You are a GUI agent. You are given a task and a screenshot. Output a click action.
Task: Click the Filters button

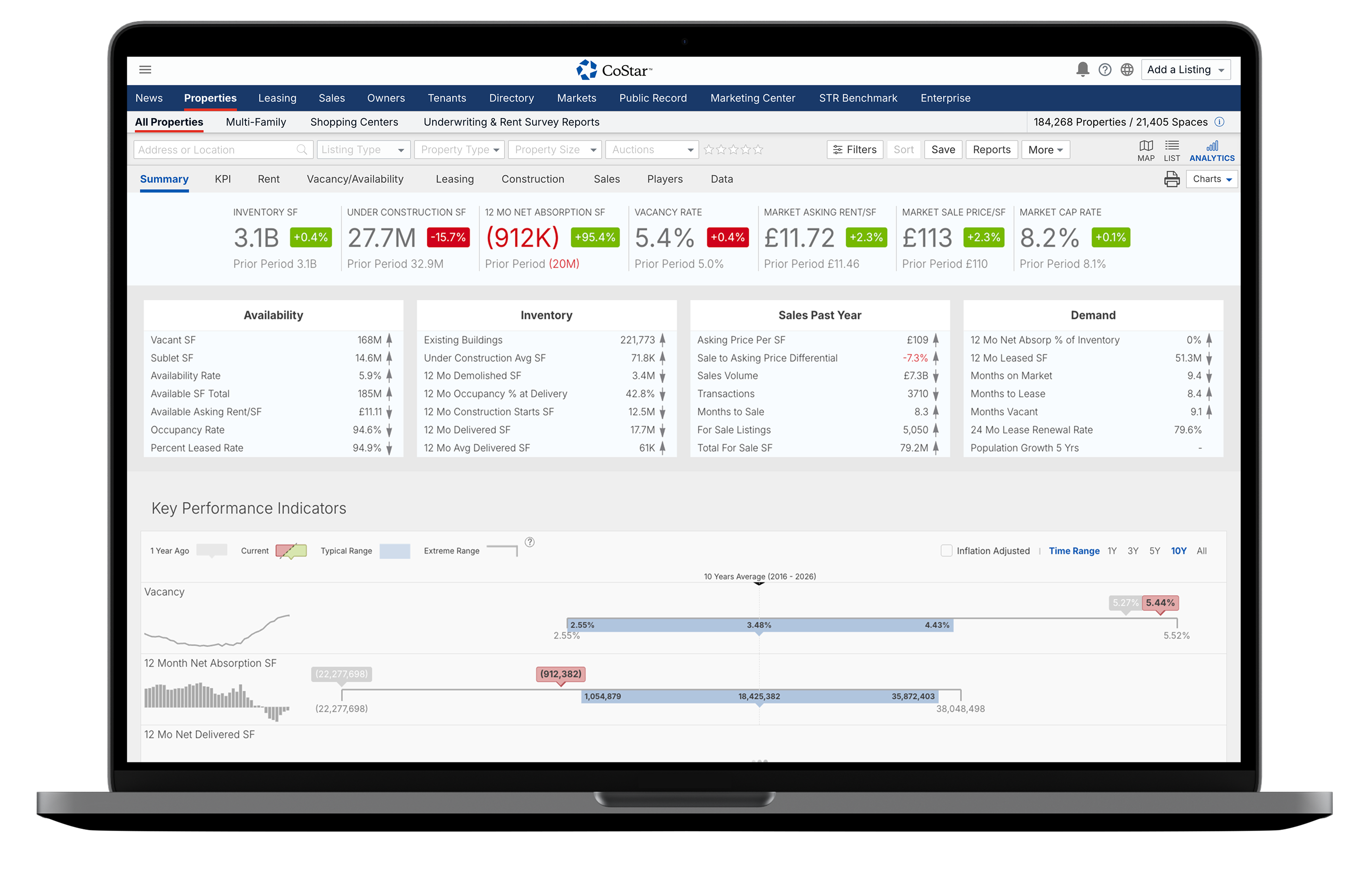tap(855, 150)
